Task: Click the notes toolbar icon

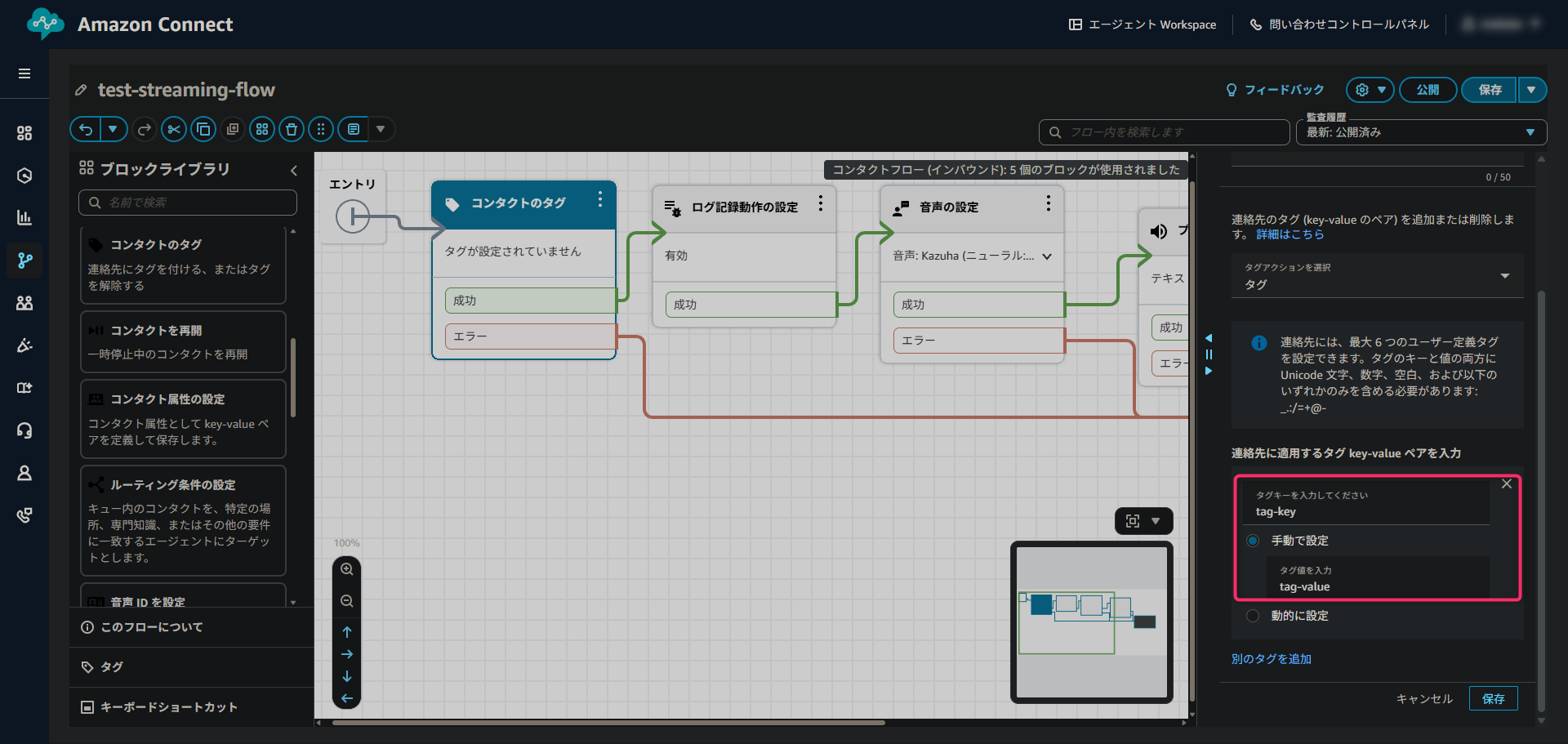Action: click(353, 129)
